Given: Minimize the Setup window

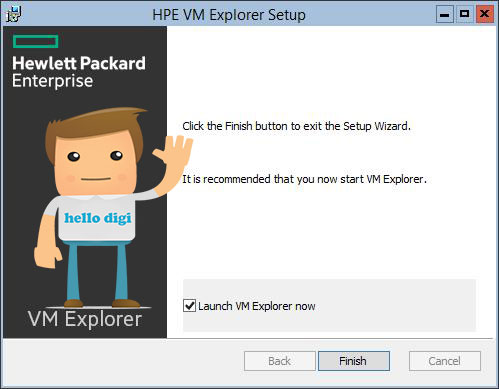Looking at the screenshot, I should click(x=445, y=14).
